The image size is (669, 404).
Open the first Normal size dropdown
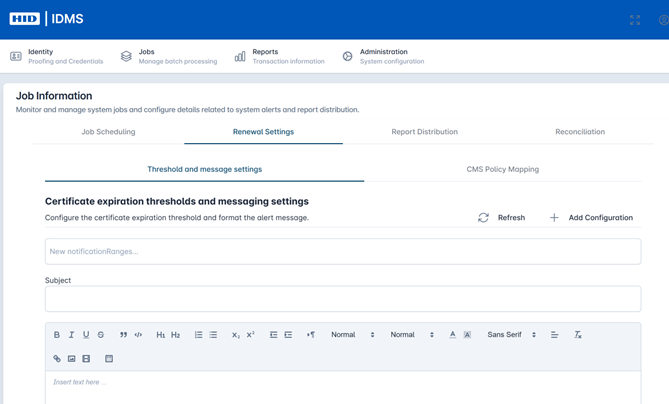(352, 335)
